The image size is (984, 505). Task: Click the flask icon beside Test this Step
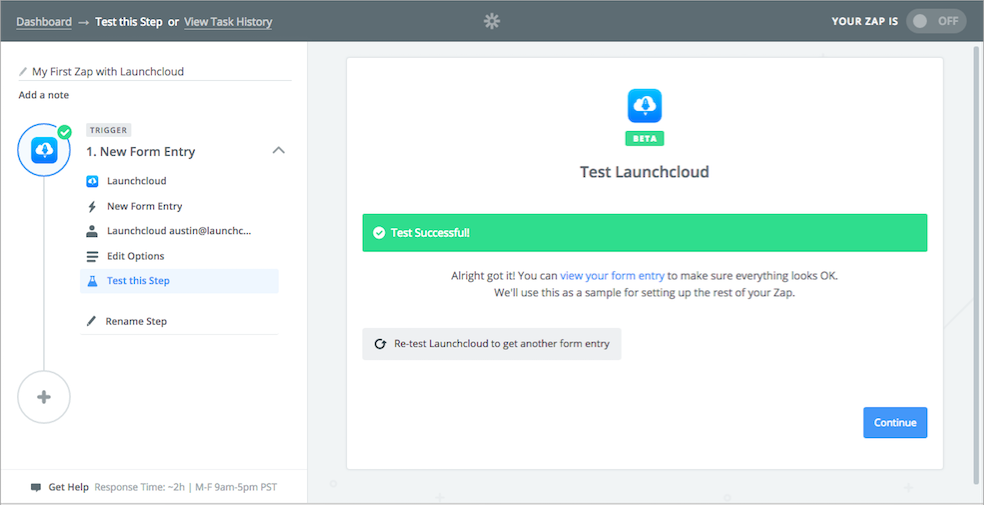pyautogui.click(x=92, y=281)
